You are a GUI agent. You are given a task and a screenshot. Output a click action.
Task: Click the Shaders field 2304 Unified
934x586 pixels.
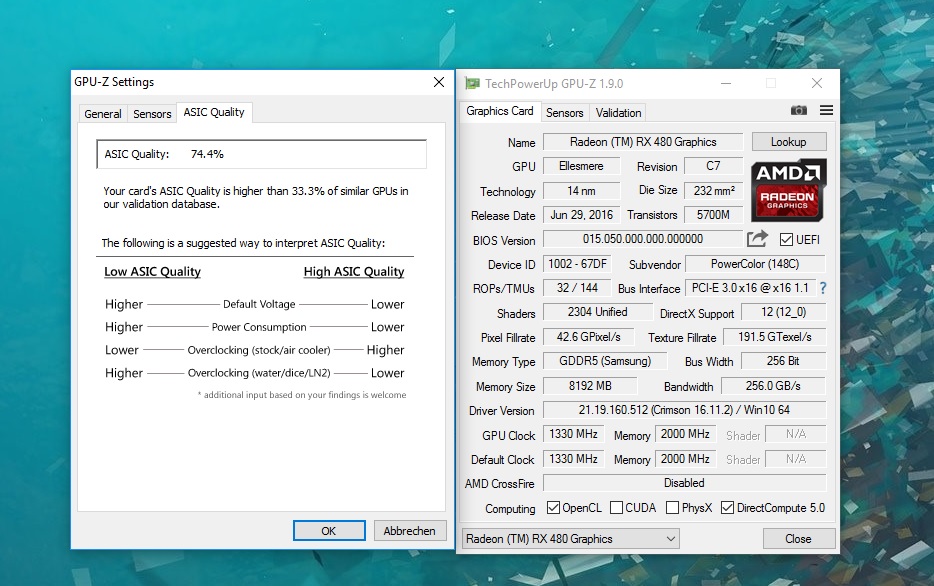597,312
